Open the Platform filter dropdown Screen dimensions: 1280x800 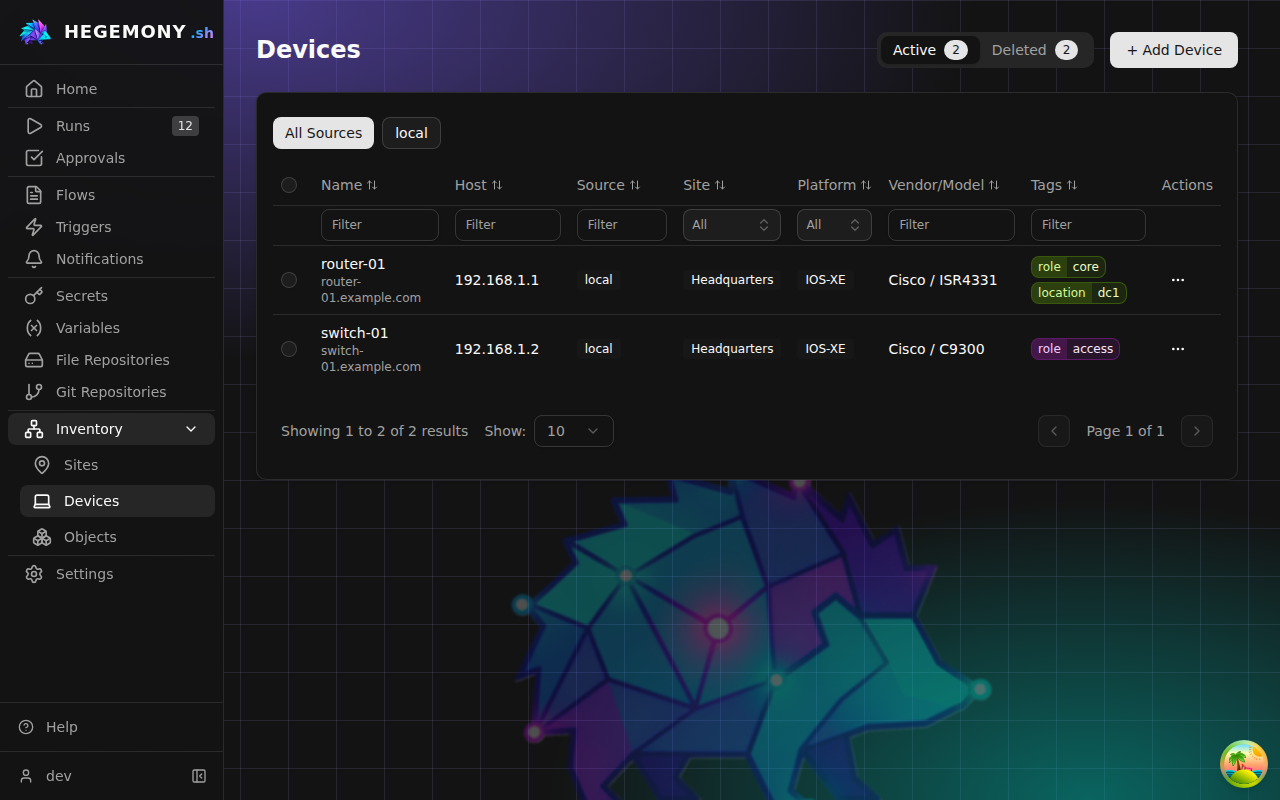coord(834,225)
